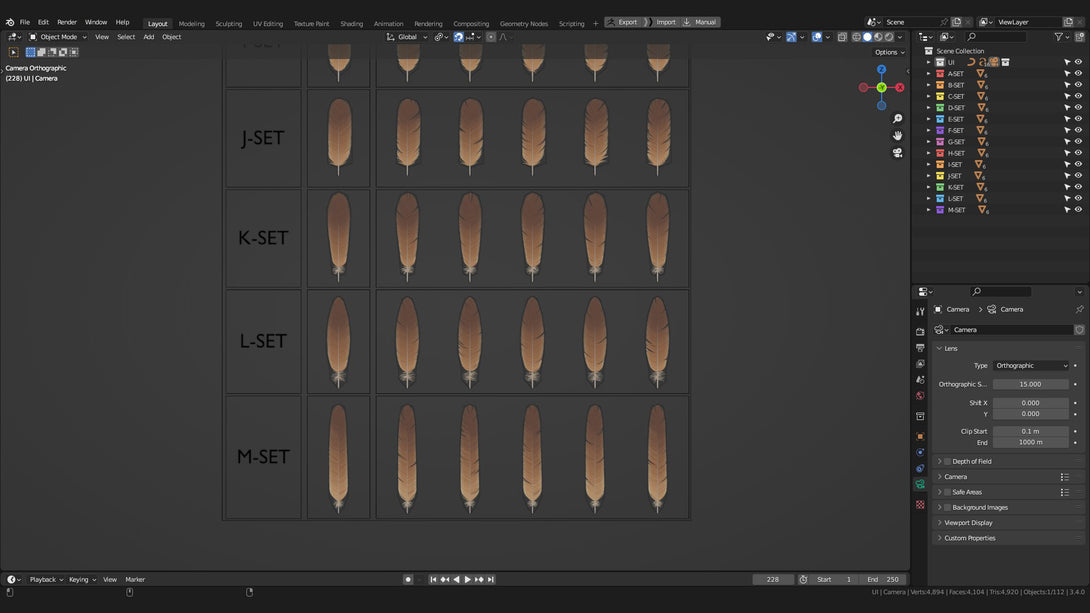Click the auto keying record dot
The height and width of the screenshot is (613, 1090).
[408, 580]
